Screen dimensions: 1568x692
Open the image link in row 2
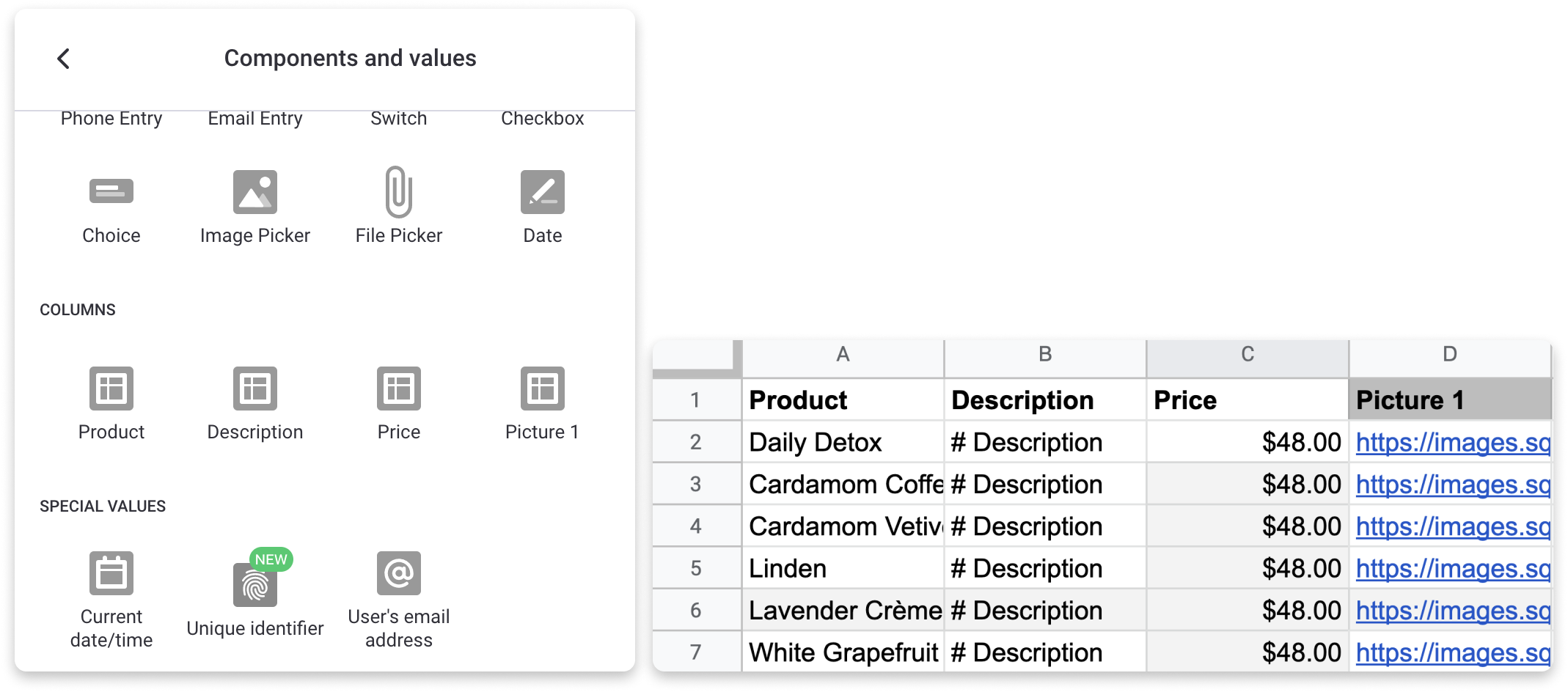(1452, 443)
